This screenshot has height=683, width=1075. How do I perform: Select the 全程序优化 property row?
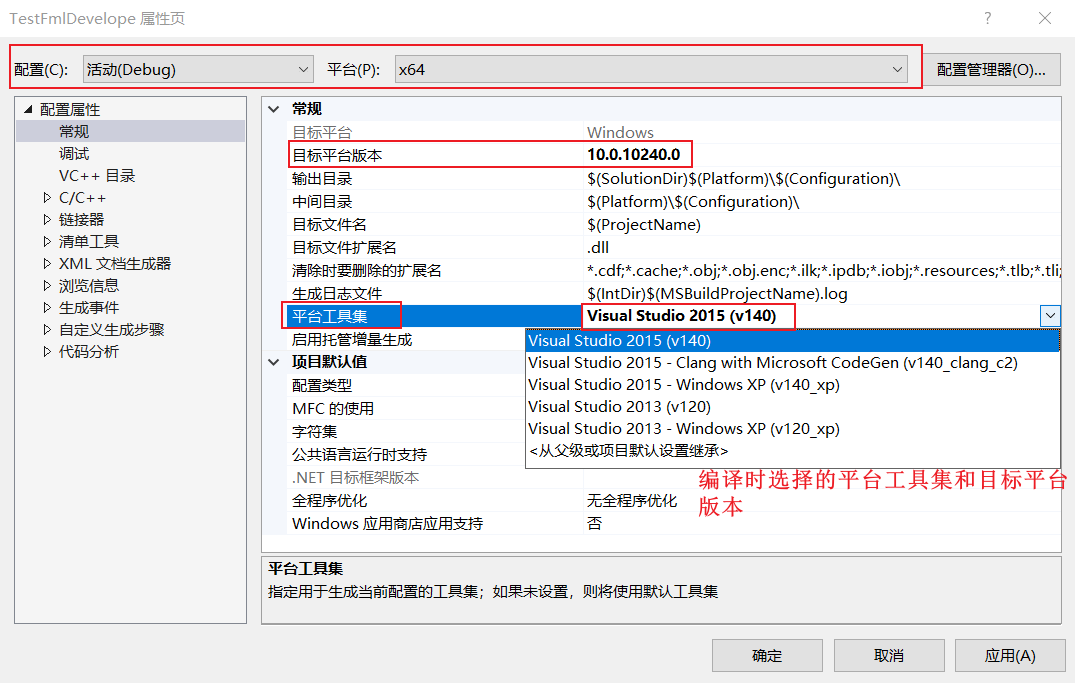point(674,501)
